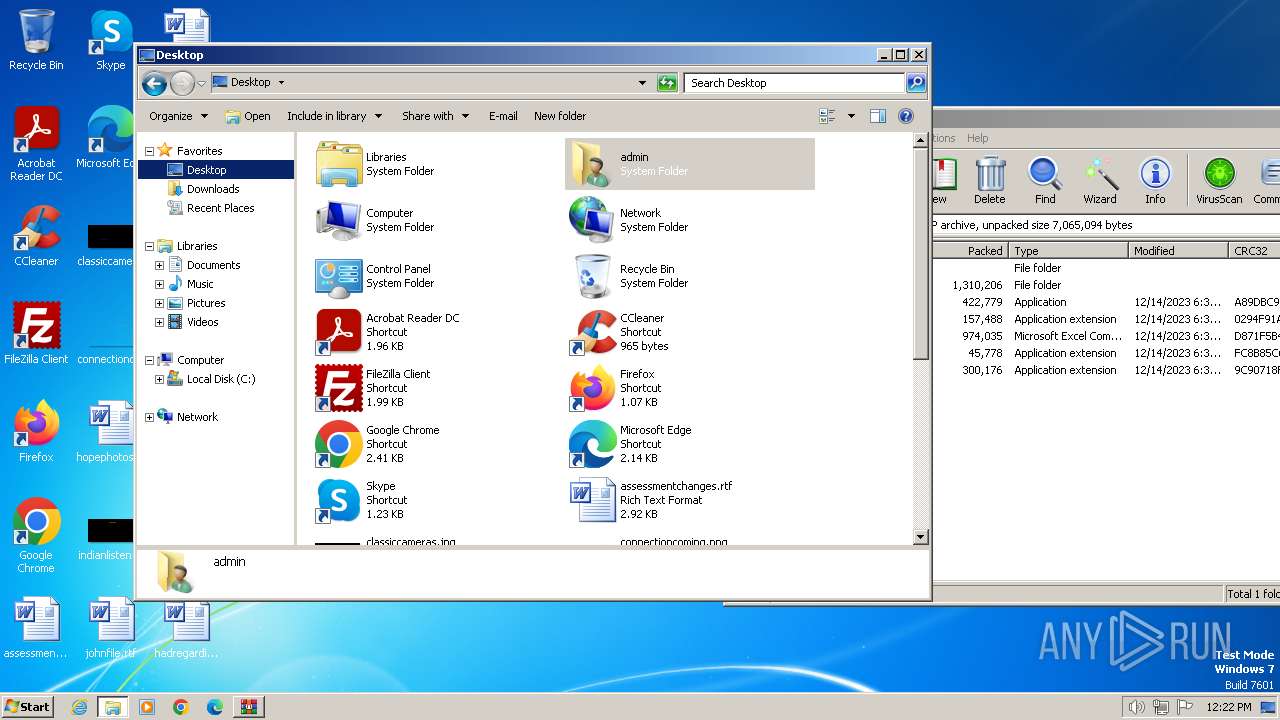This screenshot has width=1280, height=720.
Task: Open recent pages dropdown arrow
Action: pos(201,83)
